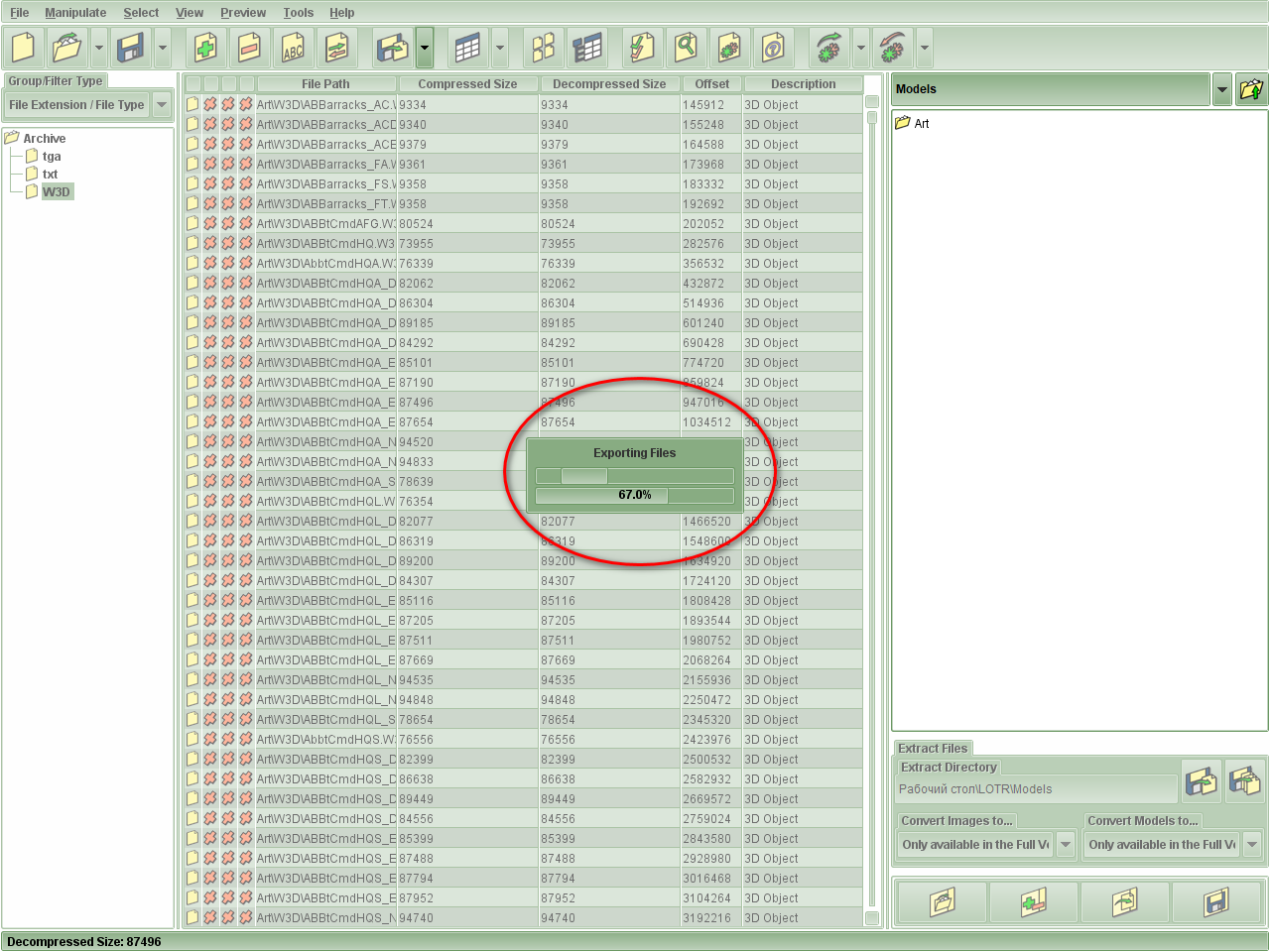
Task: Click the Save Archive floppy toolbar icon
Action: tap(131, 47)
